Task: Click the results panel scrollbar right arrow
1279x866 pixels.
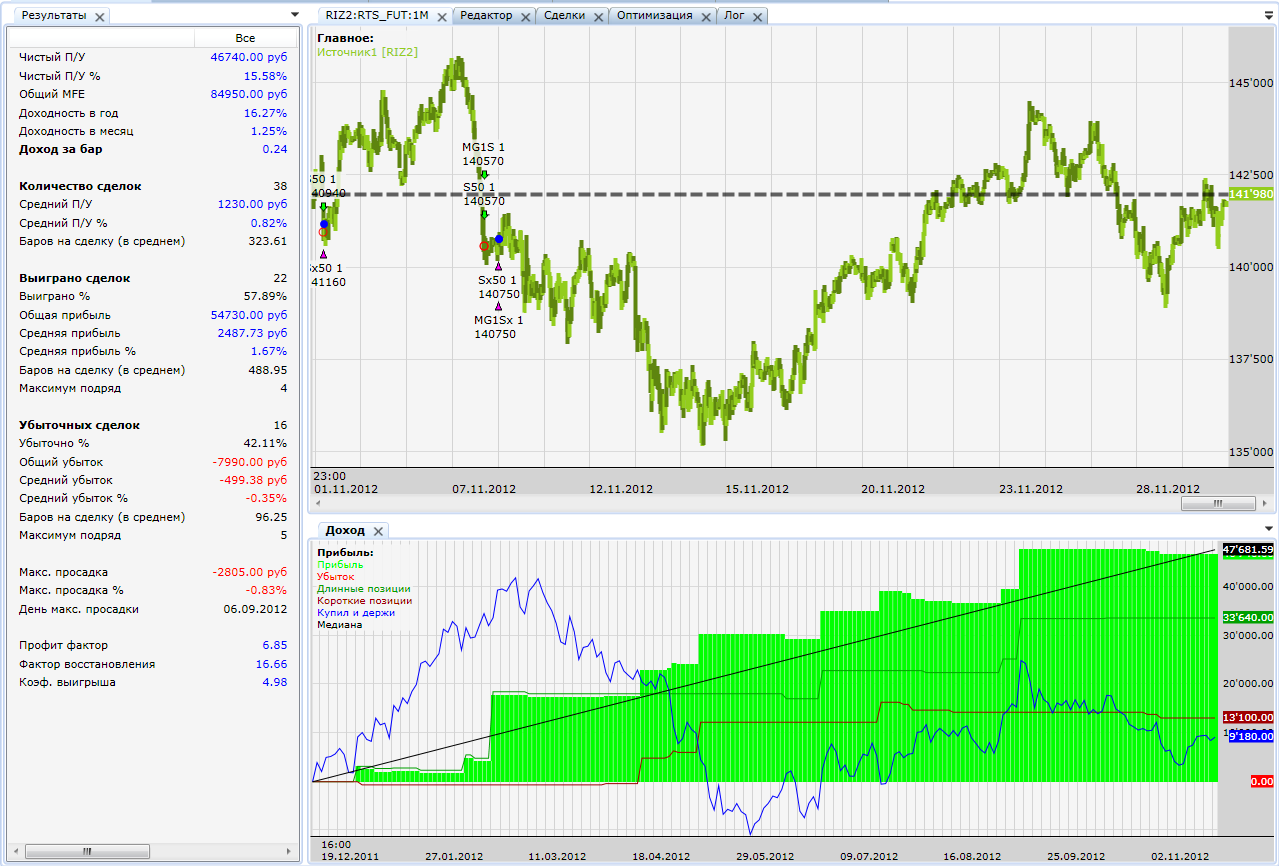Action: (x=291, y=852)
